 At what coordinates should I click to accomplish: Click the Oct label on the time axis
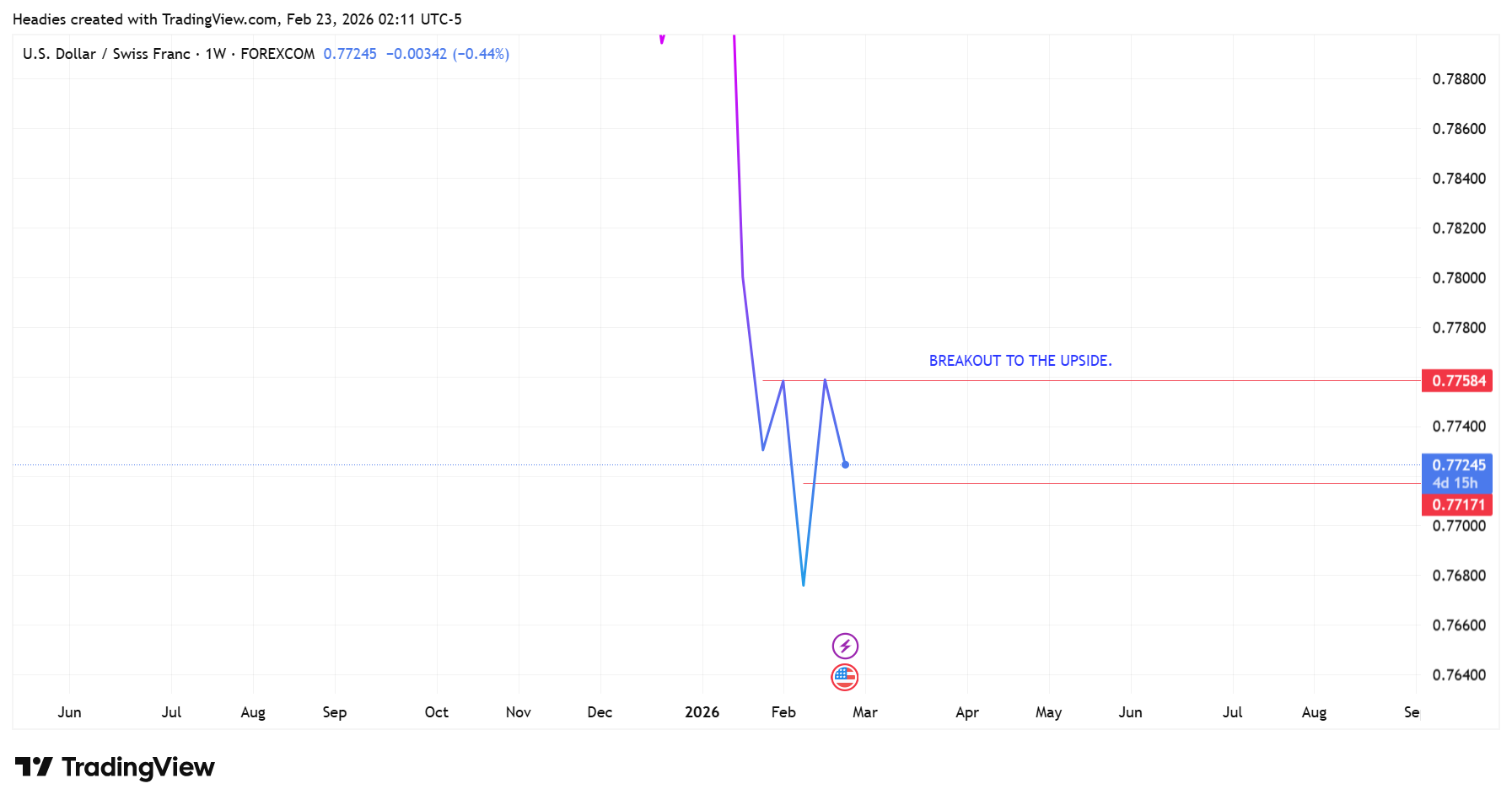point(437,712)
